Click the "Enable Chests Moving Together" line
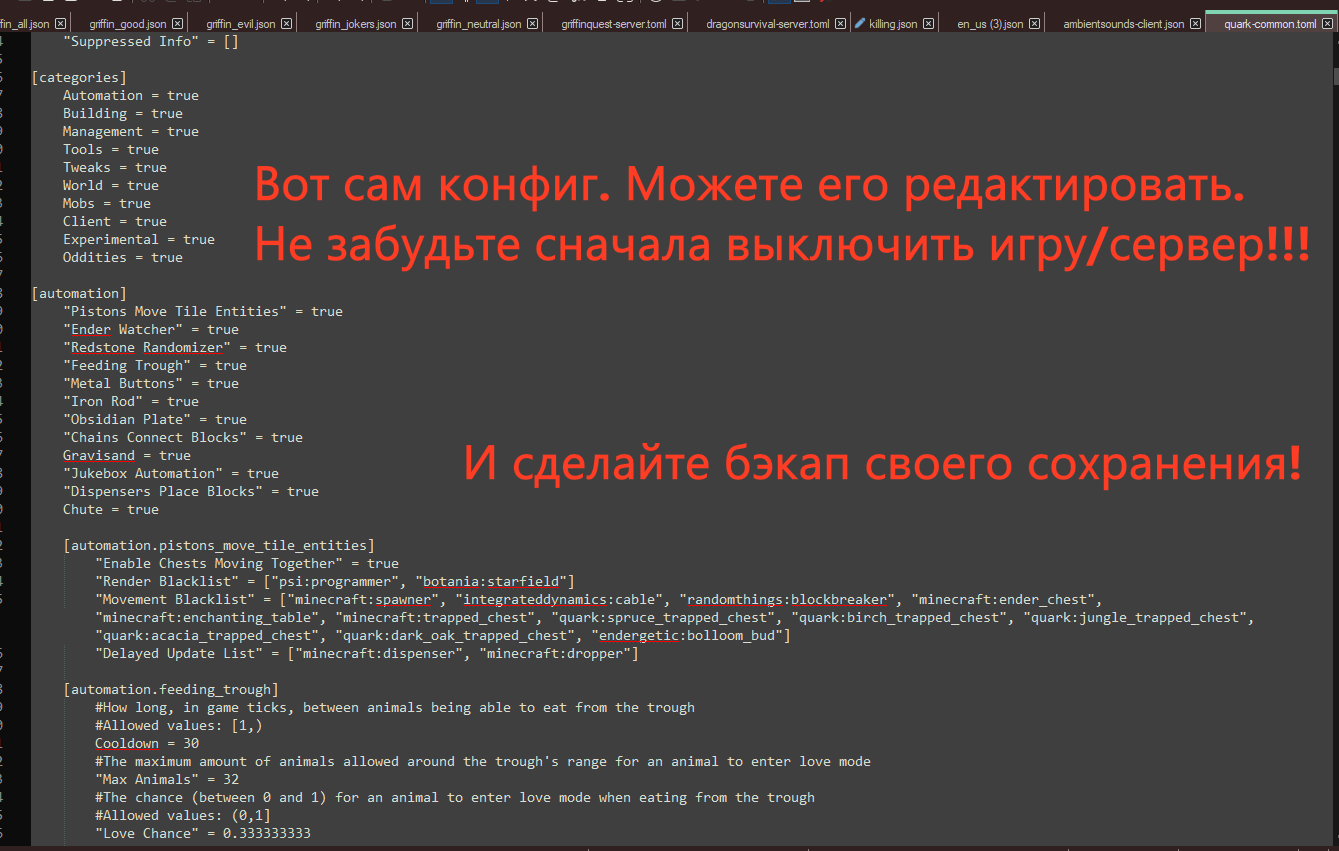This screenshot has width=1339, height=851. pyautogui.click(x=246, y=563)
